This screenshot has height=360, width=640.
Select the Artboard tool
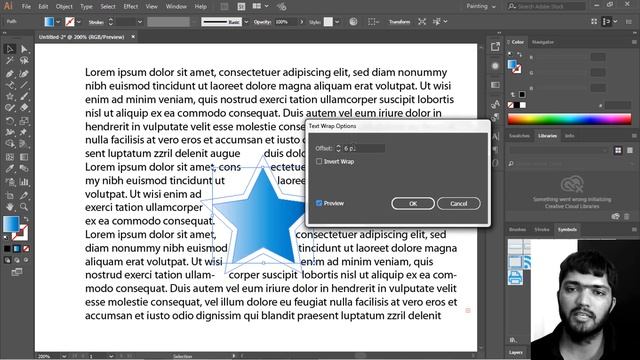[10, 196]
